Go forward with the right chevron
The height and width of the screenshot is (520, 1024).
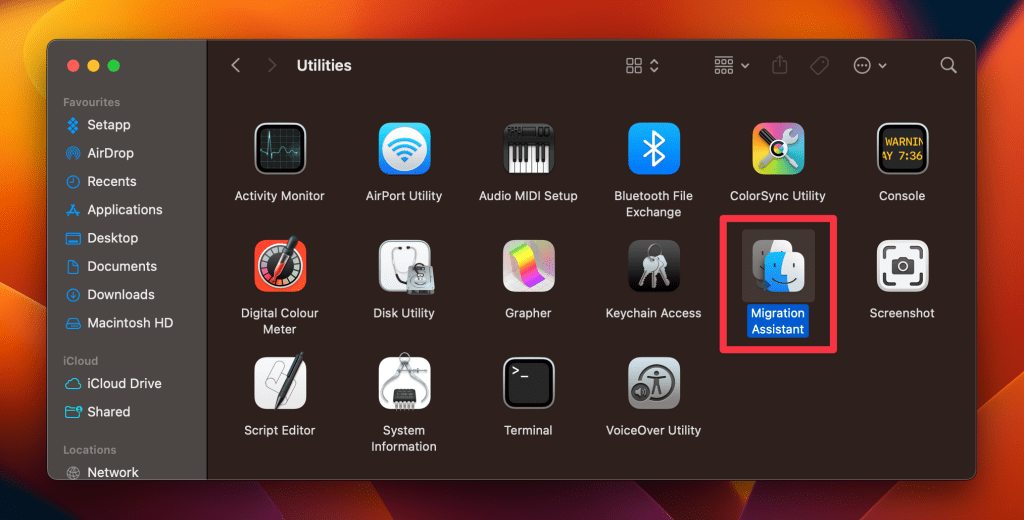click(x=272, y=65)
